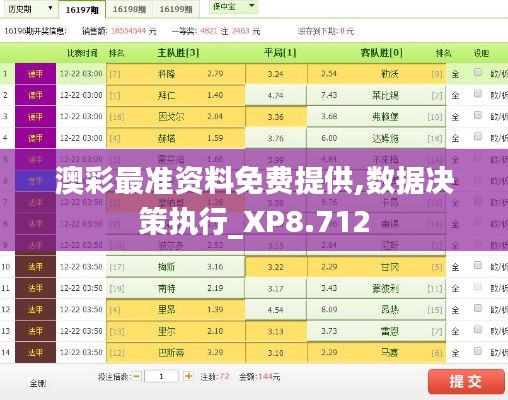508x400 pixels.
Task: Click the 全 marker in row 12
Action: pos(455,310)
